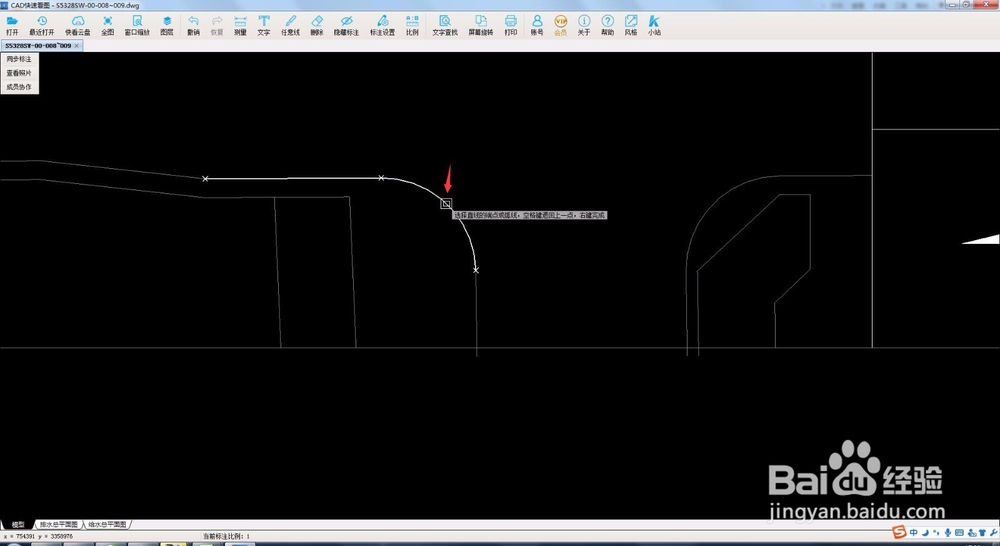The image size is (1000, 546).
Task: Click the Sogou S input method logo
Action: point(899,533)
